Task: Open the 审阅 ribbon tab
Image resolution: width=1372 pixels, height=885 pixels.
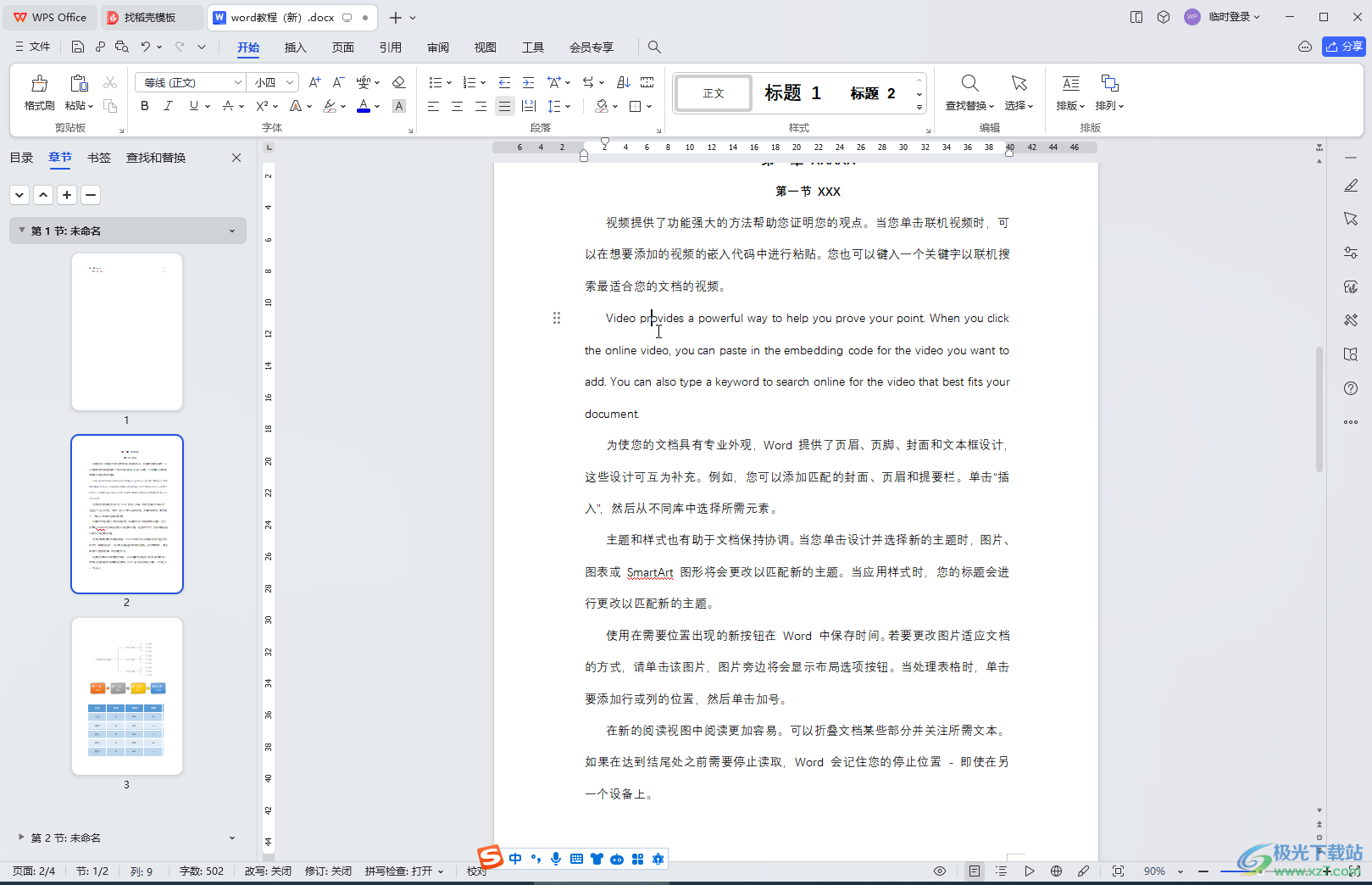Action: point(438,47)
